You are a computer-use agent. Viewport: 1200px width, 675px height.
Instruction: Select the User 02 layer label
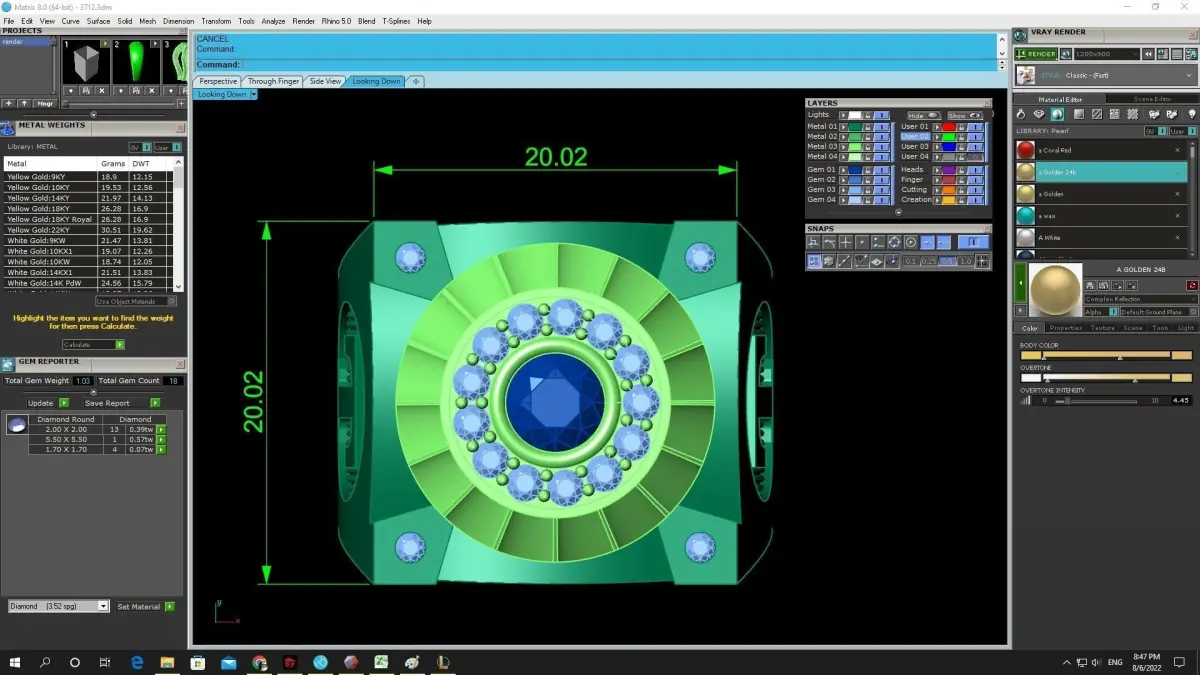click(915, 137)
